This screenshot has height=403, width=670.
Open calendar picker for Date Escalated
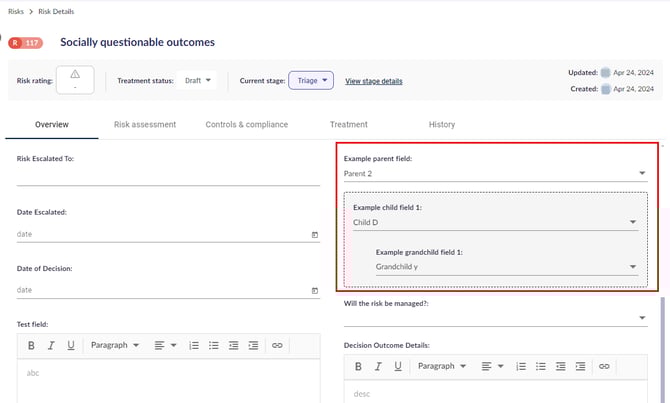tap(314, 235)
